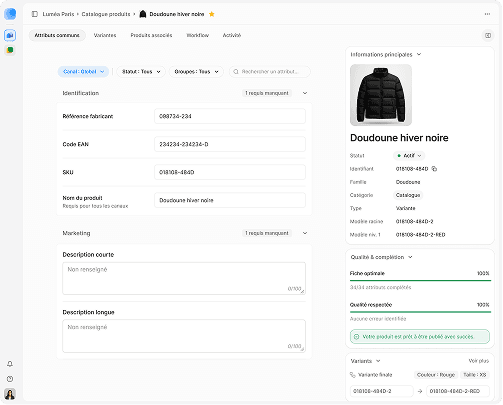
Task: Open the Groupes: Tous filter
Action: [x=196, y=72]
